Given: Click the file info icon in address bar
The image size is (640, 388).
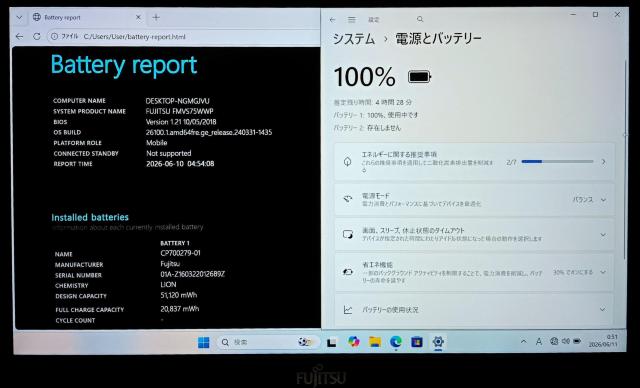Looking at the screenshot, I should (54, 36).
